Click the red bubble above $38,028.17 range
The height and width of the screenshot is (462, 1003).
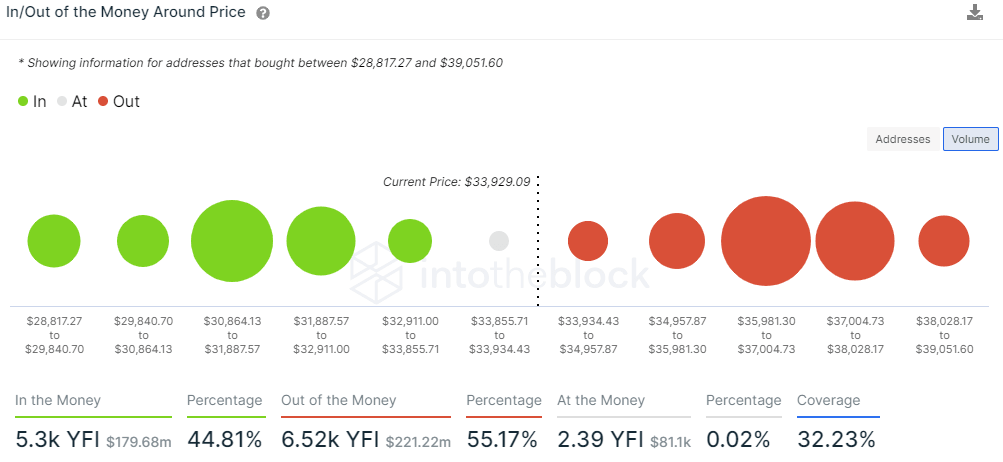(944, 241)
